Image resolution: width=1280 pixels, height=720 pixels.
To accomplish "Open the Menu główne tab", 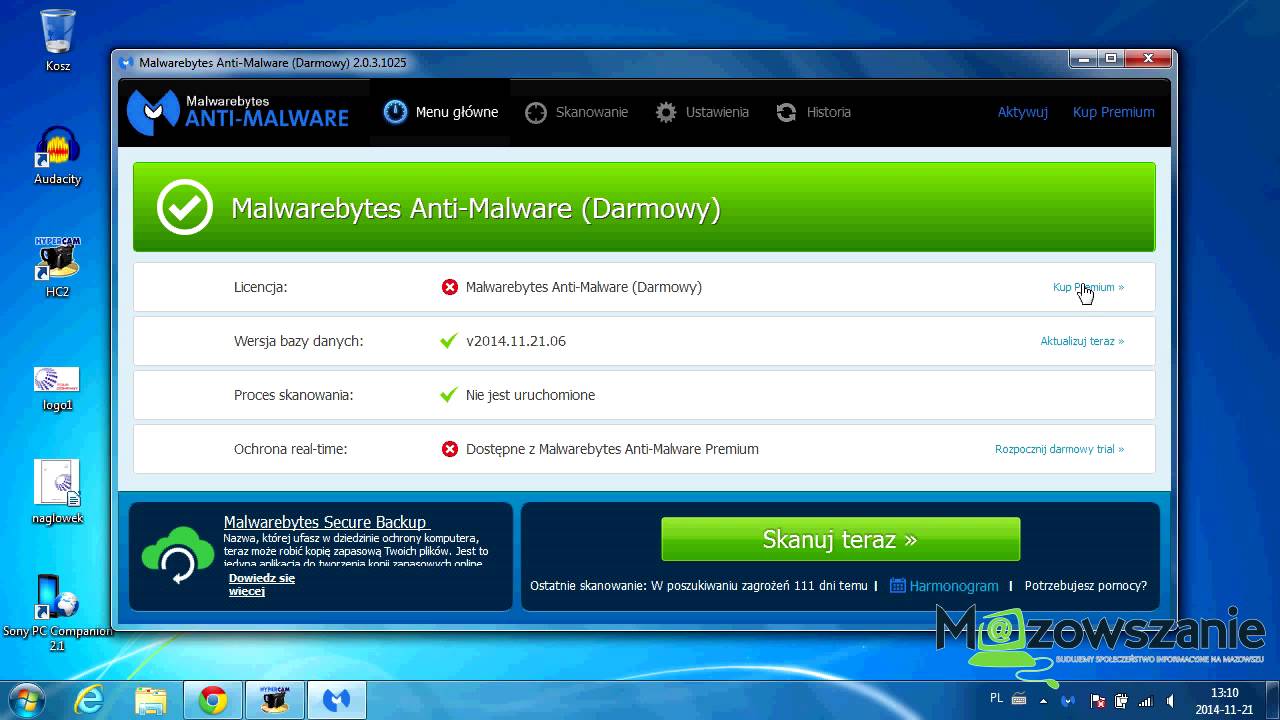I will pos(440,112).
